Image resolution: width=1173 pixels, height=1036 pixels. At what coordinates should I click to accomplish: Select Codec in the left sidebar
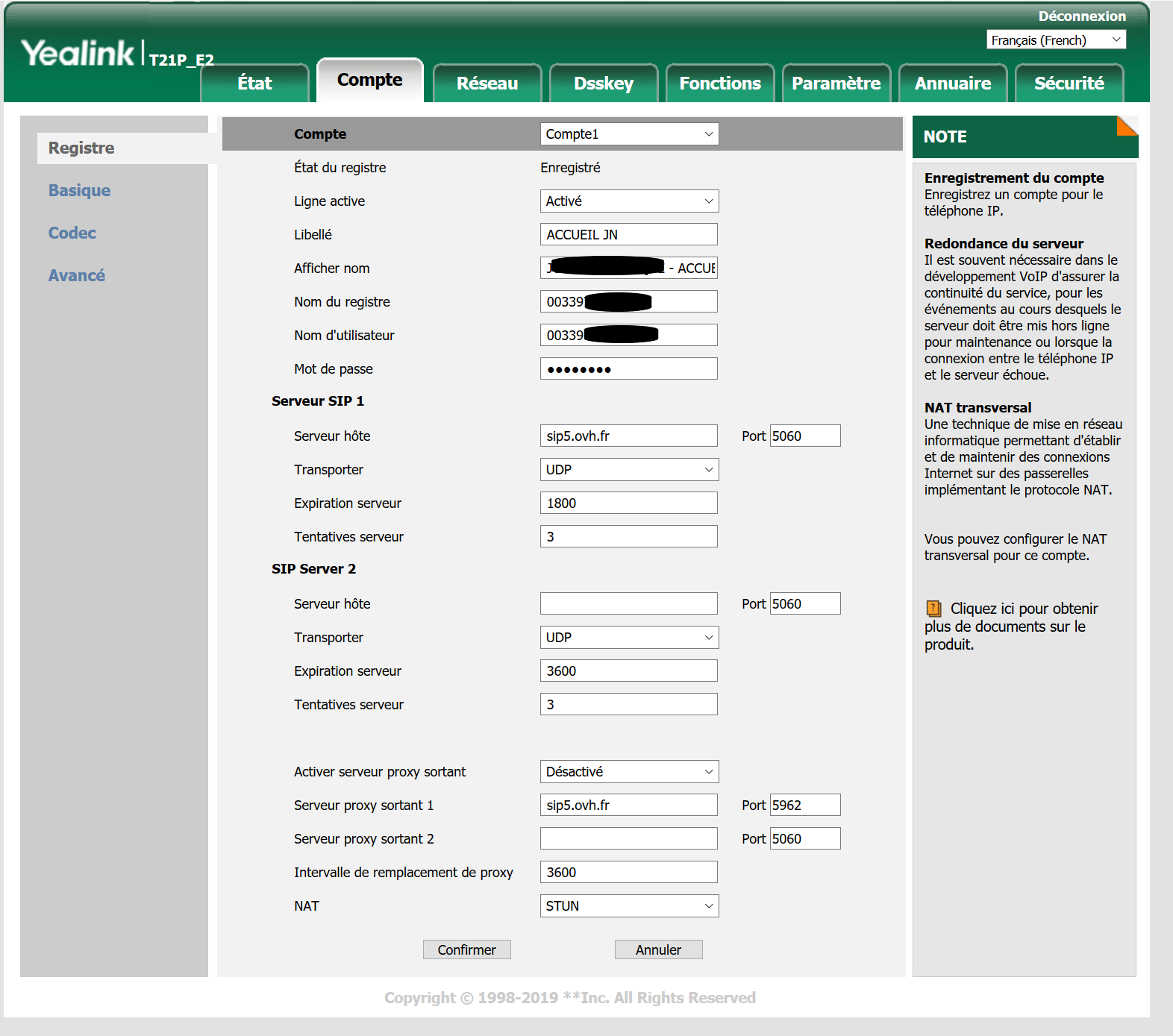tap(72, 233)
